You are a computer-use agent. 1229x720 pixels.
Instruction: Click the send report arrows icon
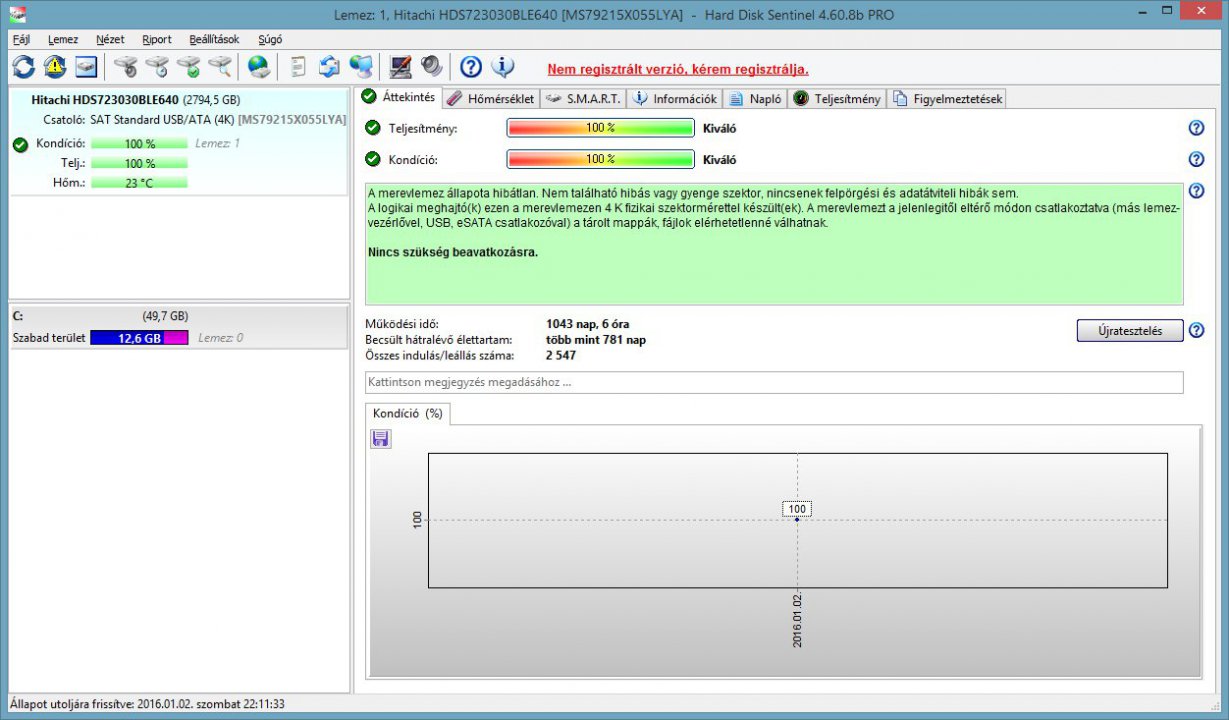[x=329, y=67]
